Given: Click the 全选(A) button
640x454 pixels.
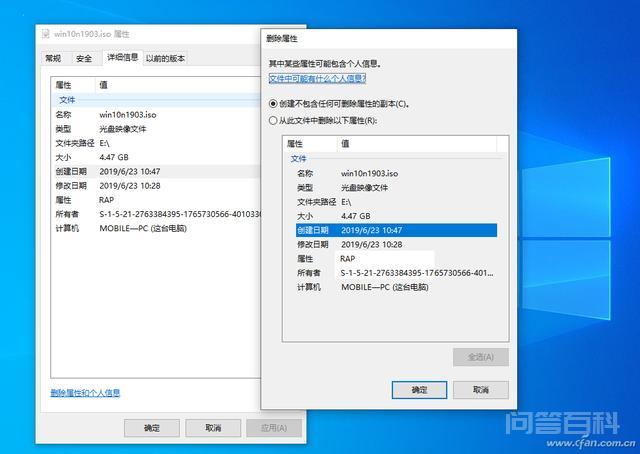Looking at the screenshot, I should (x=481, y=357).
